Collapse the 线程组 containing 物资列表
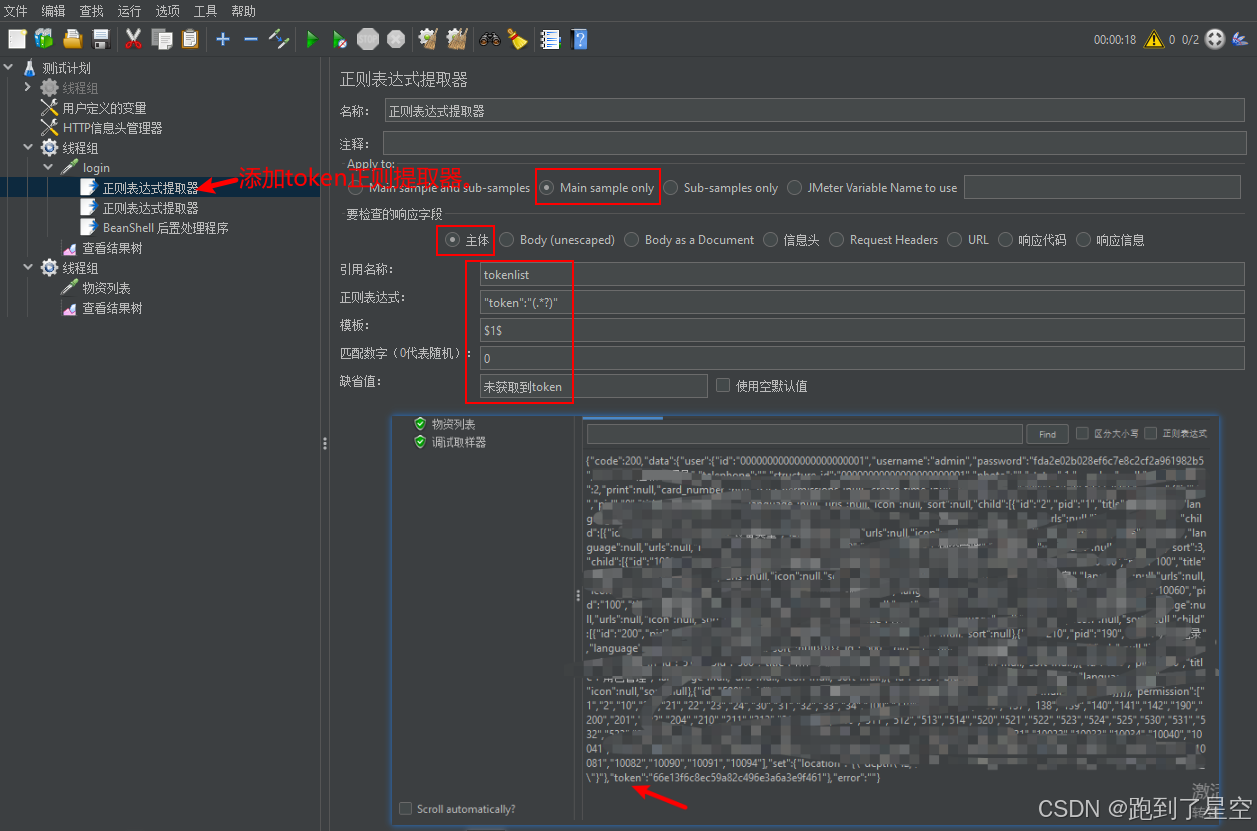 28,268
